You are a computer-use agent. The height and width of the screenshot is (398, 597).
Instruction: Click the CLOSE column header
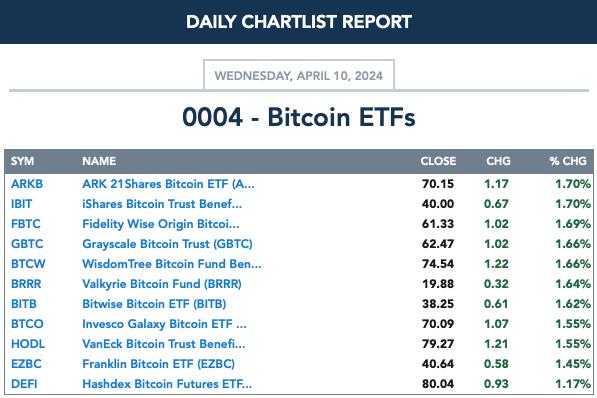[x=438, y=161]
